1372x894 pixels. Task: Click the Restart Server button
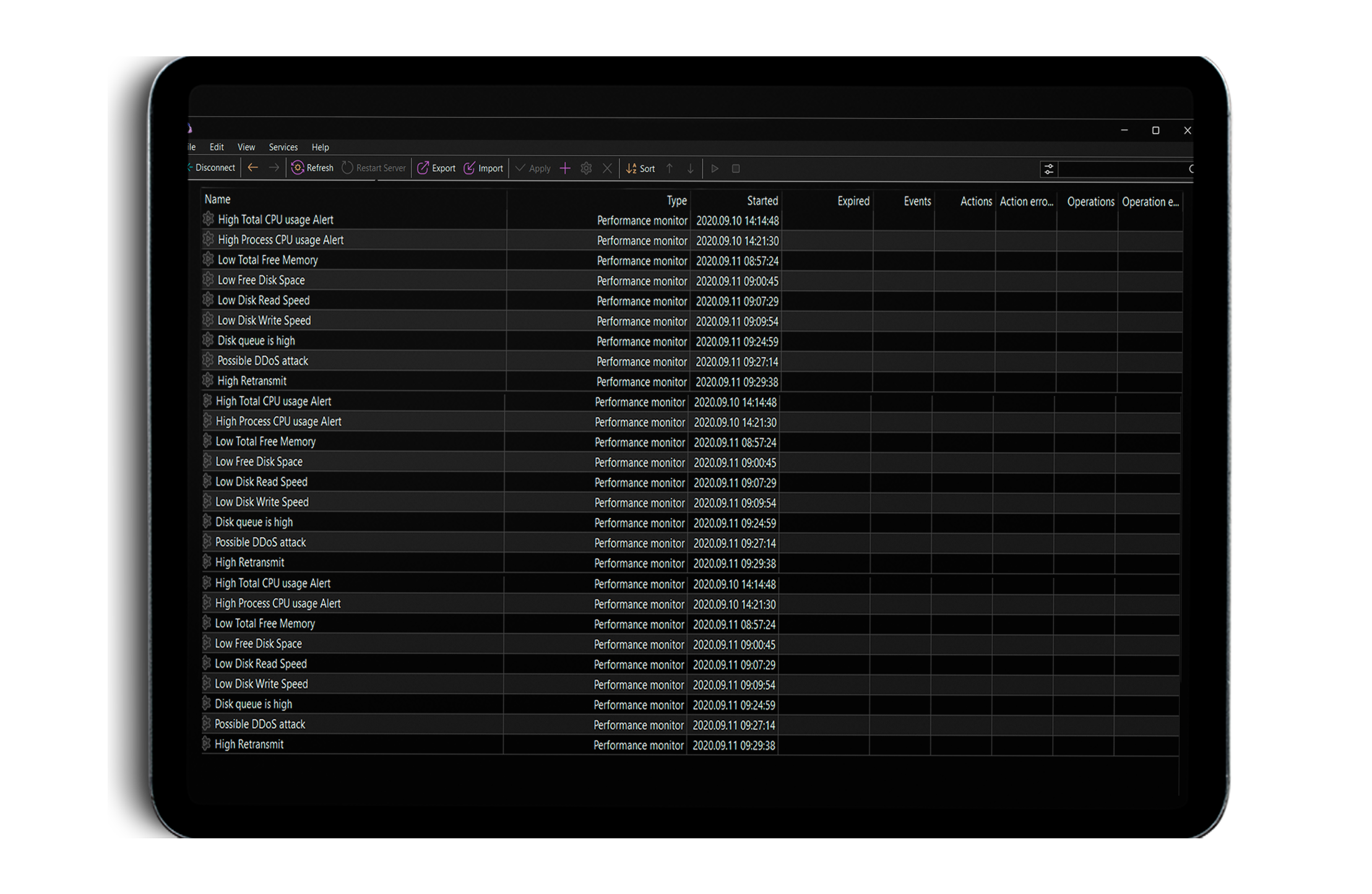click(374, 168)
